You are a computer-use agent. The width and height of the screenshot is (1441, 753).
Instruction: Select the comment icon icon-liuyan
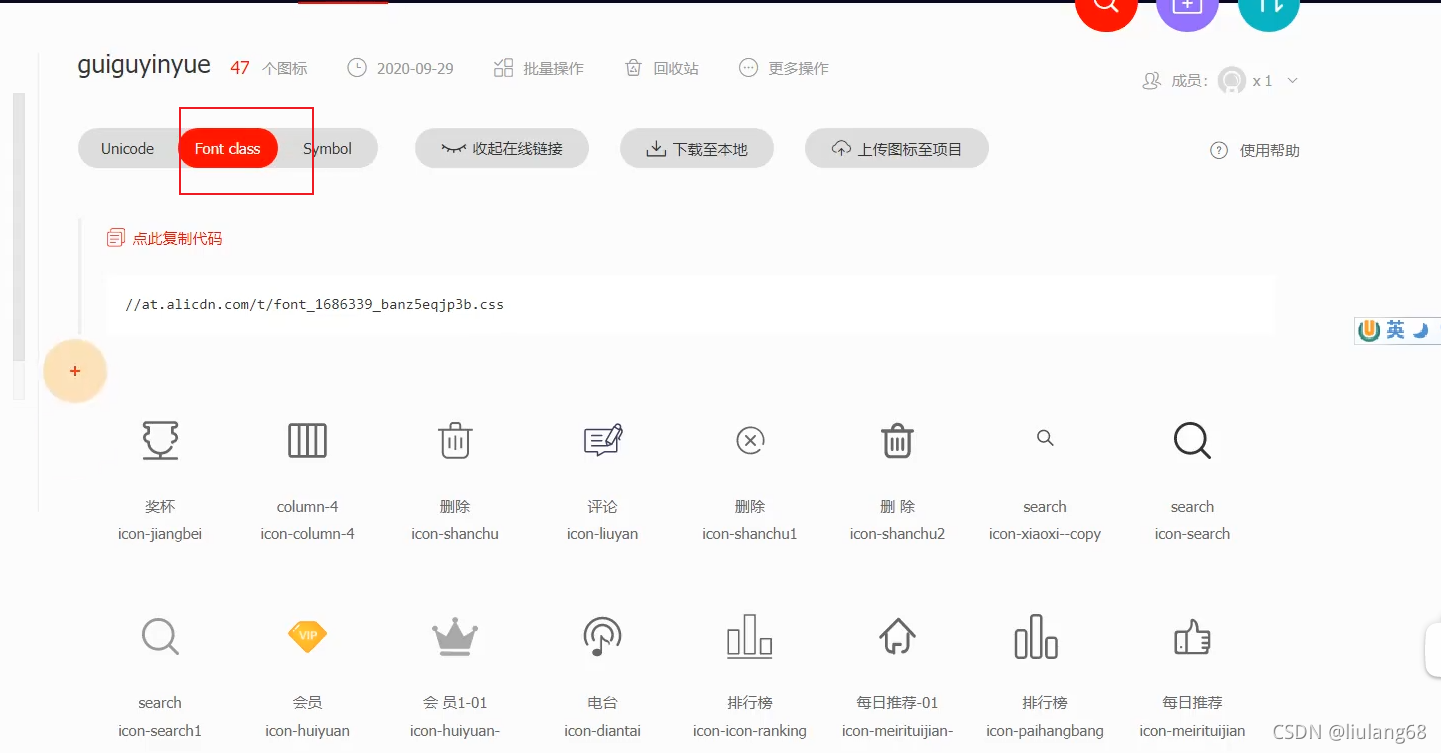[x=603, y=440]
